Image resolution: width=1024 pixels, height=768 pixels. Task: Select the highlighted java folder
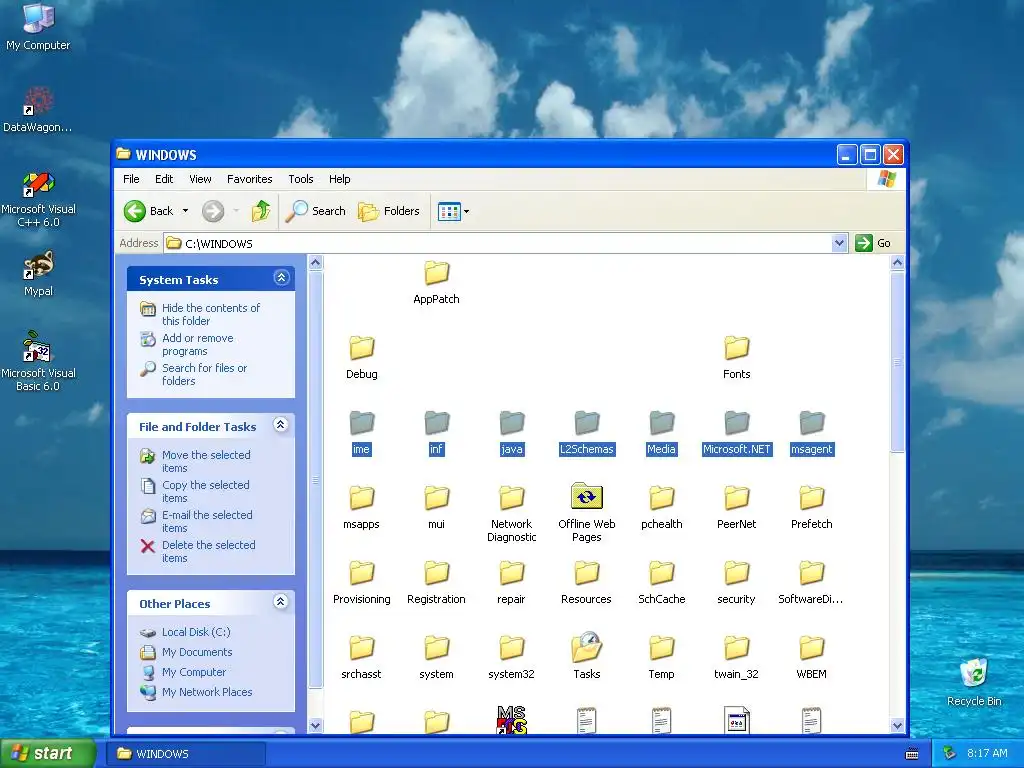pyautogui.click(x=511, y=433)
